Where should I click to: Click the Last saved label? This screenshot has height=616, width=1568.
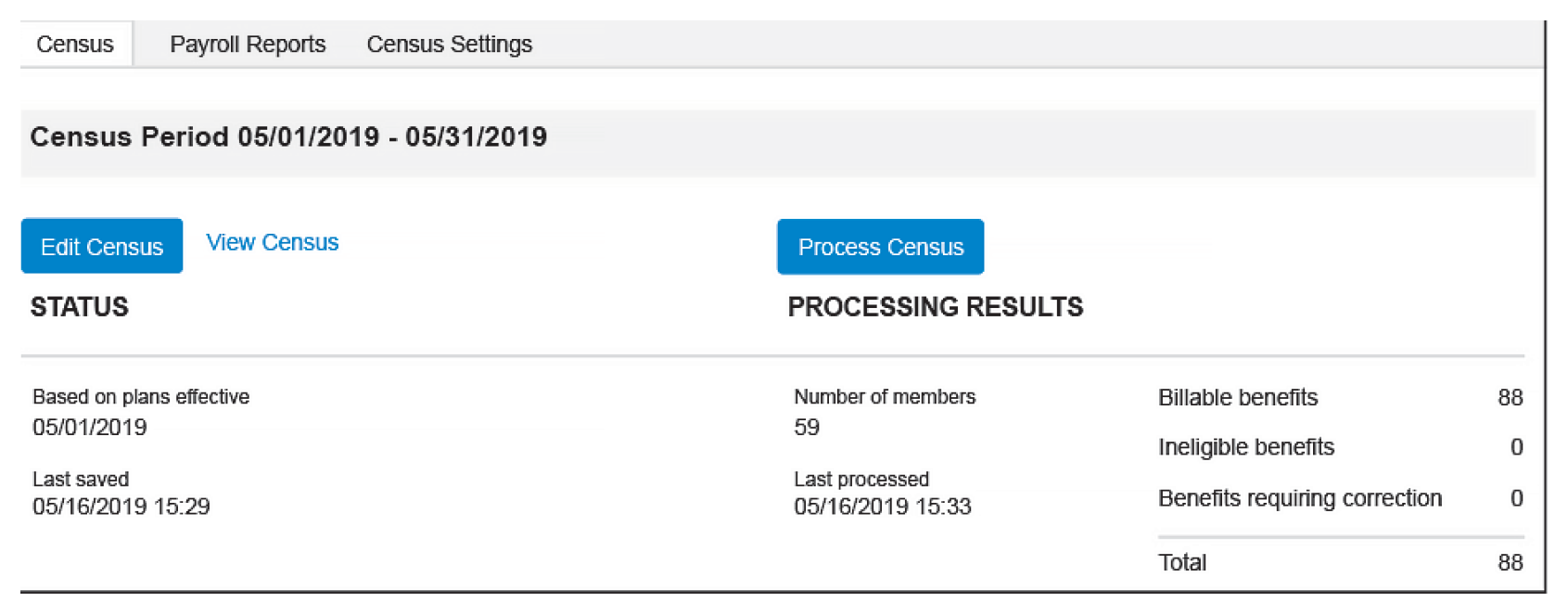(x=81, y=480)
